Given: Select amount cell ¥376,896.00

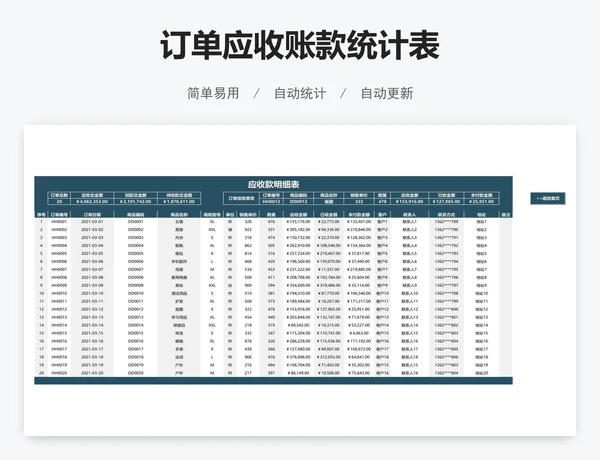Looking at the screenshot, I should (x=298, y=357).
